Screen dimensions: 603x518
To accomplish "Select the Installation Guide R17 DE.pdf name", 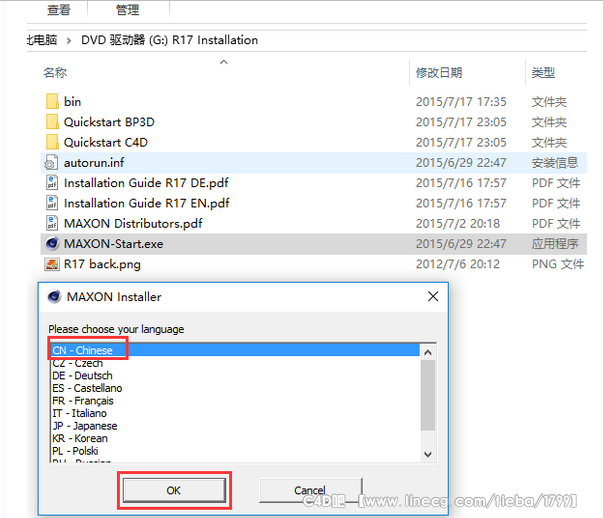I will pos(146,183).
